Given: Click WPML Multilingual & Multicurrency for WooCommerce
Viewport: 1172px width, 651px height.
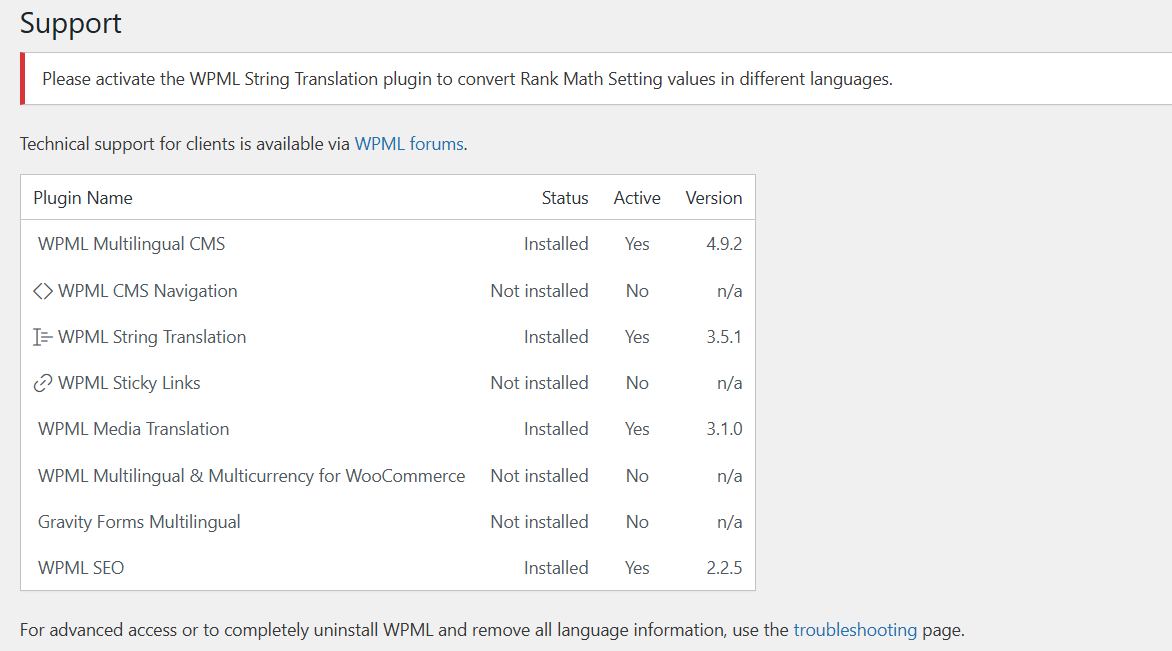Looking at the screenshot, I should [252, 476].
